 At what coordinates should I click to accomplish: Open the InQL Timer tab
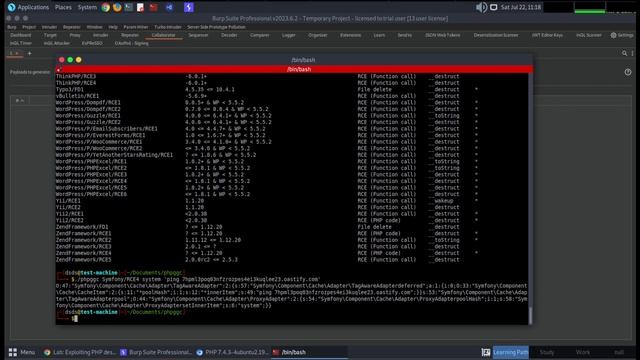click(x=21, y=43)
